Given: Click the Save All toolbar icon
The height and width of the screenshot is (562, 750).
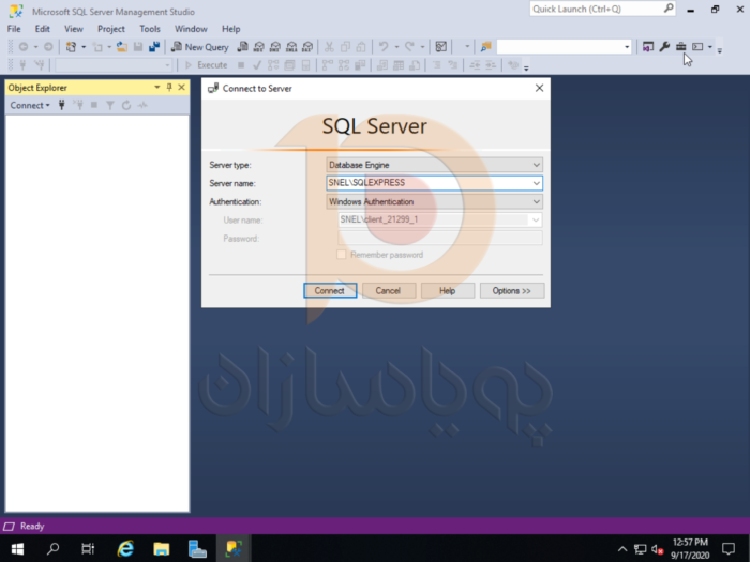Looking at the screenshot, I should [154, 47].
